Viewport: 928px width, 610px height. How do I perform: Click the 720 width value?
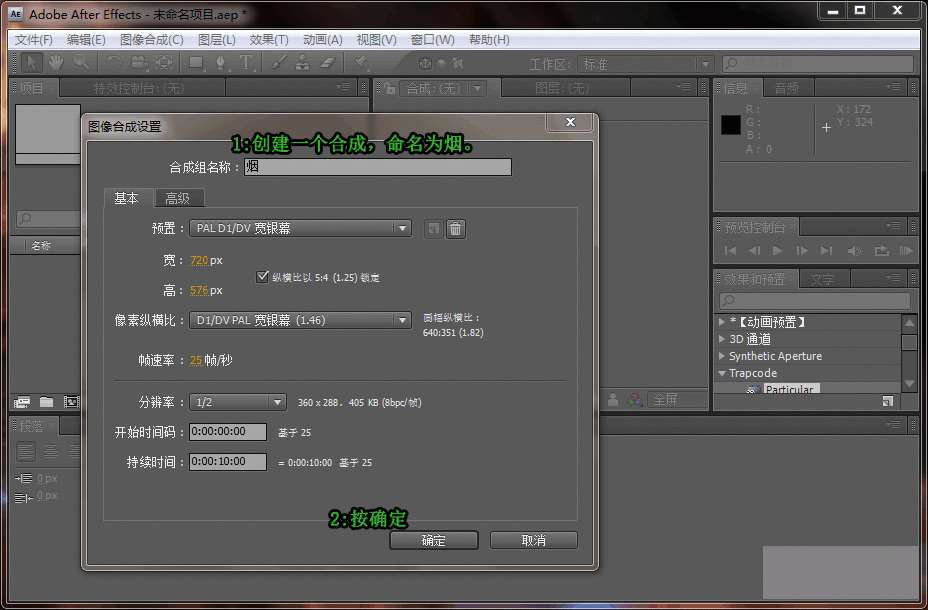click(x=199, y=260)
